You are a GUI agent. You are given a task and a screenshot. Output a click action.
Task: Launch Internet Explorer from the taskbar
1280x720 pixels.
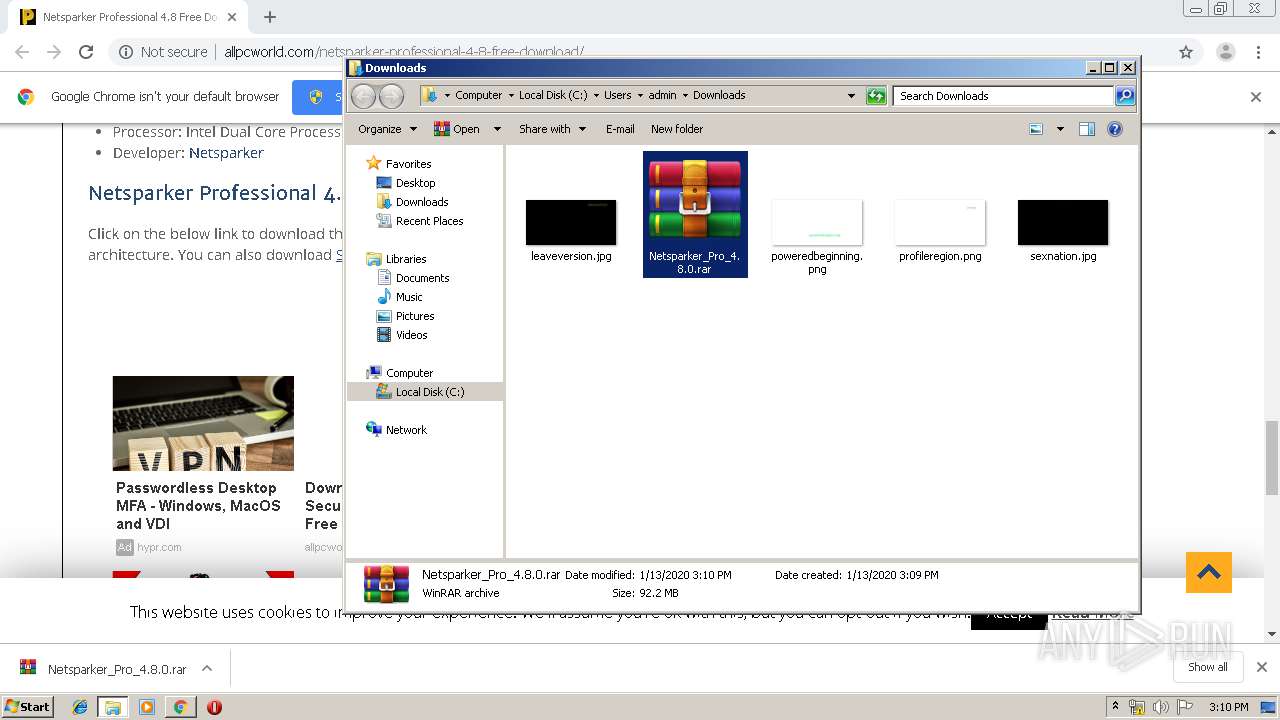(80, 707)
